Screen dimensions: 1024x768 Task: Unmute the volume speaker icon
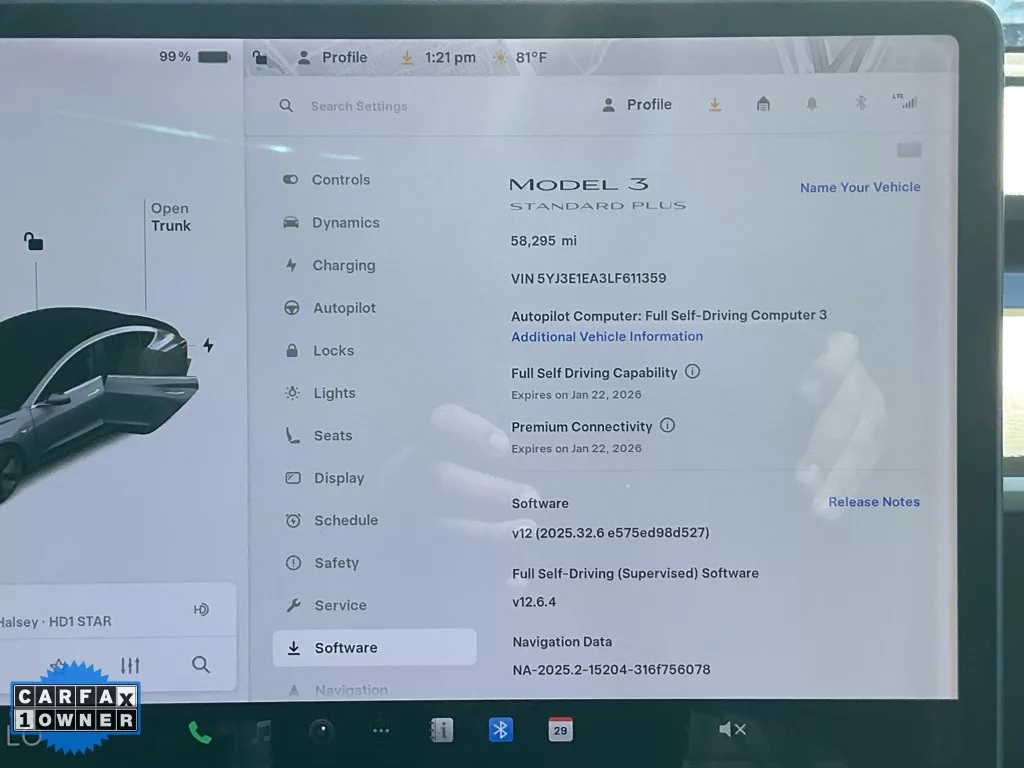click(732, 729)
